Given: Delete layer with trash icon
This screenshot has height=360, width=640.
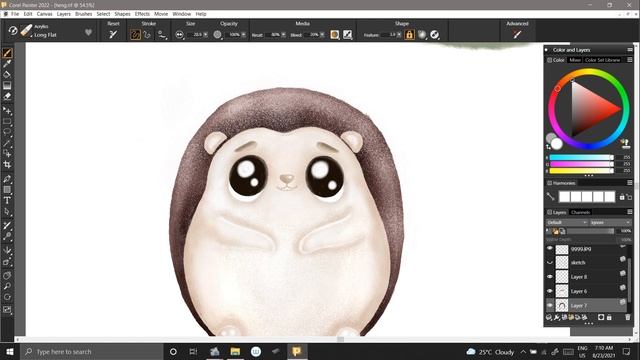Looking at the screenshot, I should click(x=628, y=317).
